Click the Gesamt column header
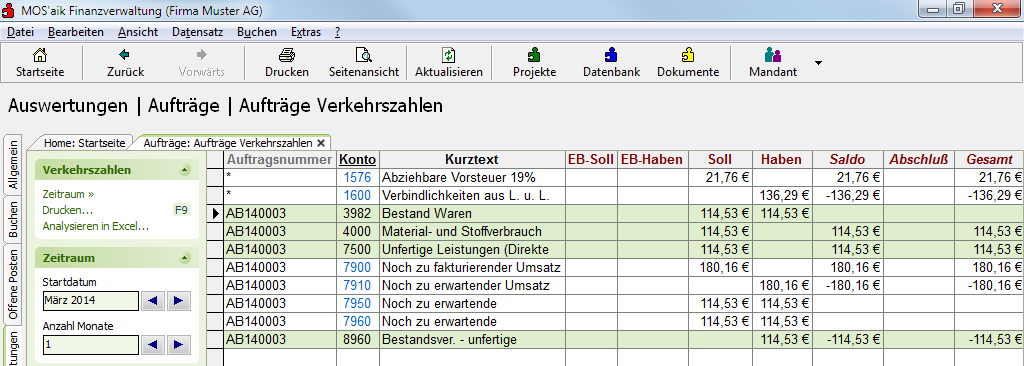Screen dimensions: 1024x366 click(989, 159)
